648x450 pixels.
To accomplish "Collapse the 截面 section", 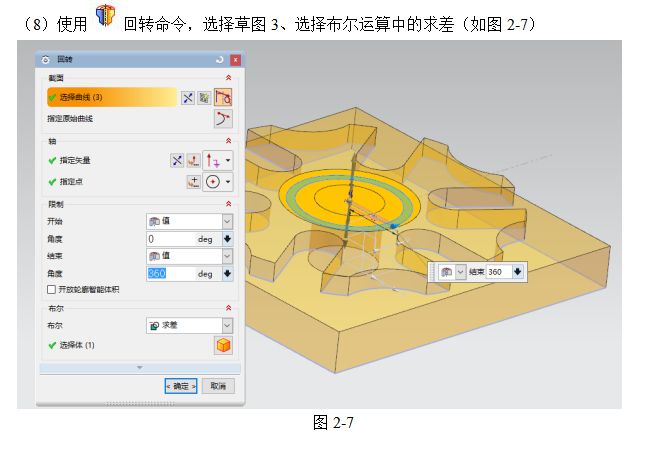I will (x=228, y=78).
